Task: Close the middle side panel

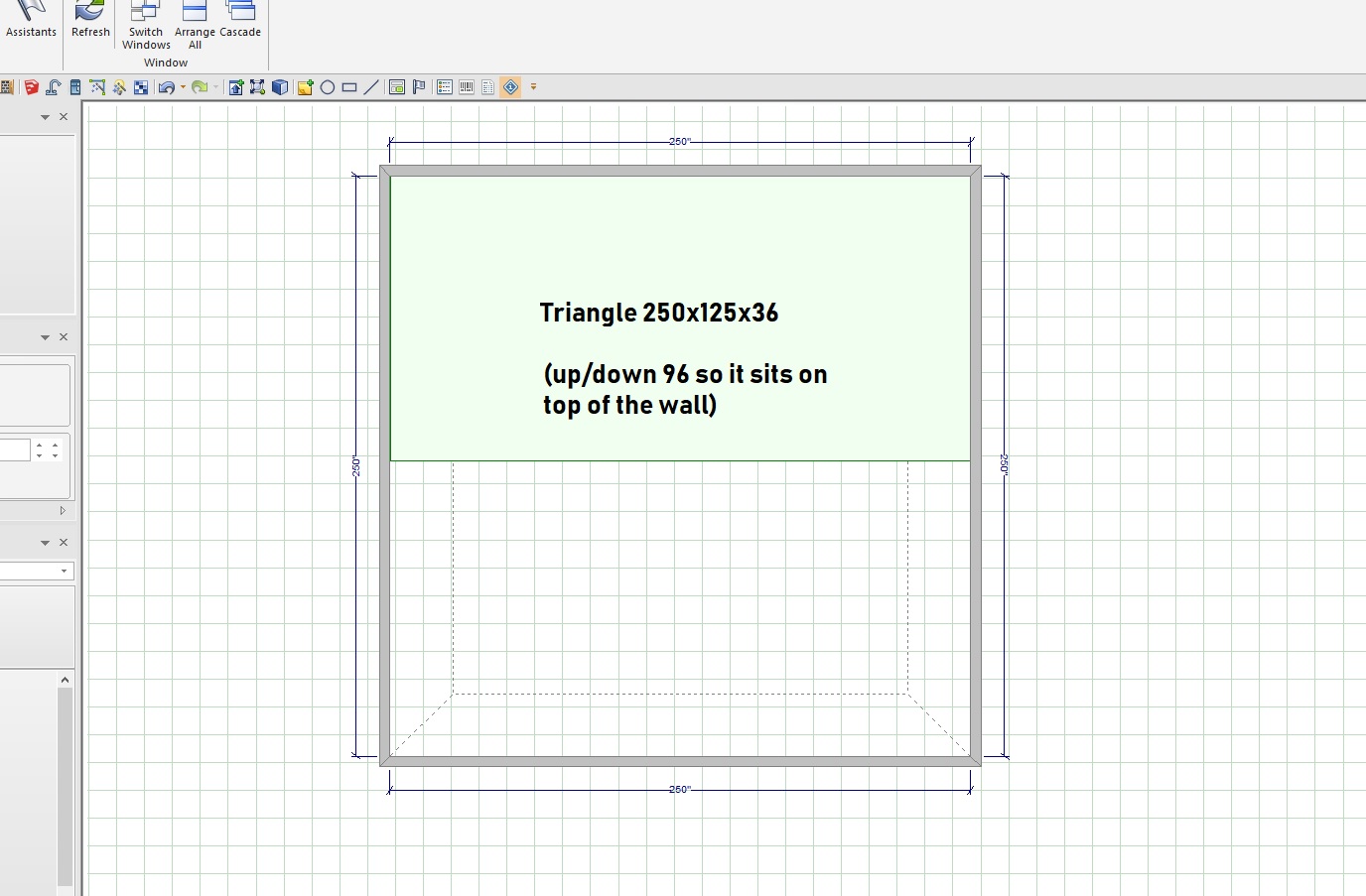Action: 64,337
